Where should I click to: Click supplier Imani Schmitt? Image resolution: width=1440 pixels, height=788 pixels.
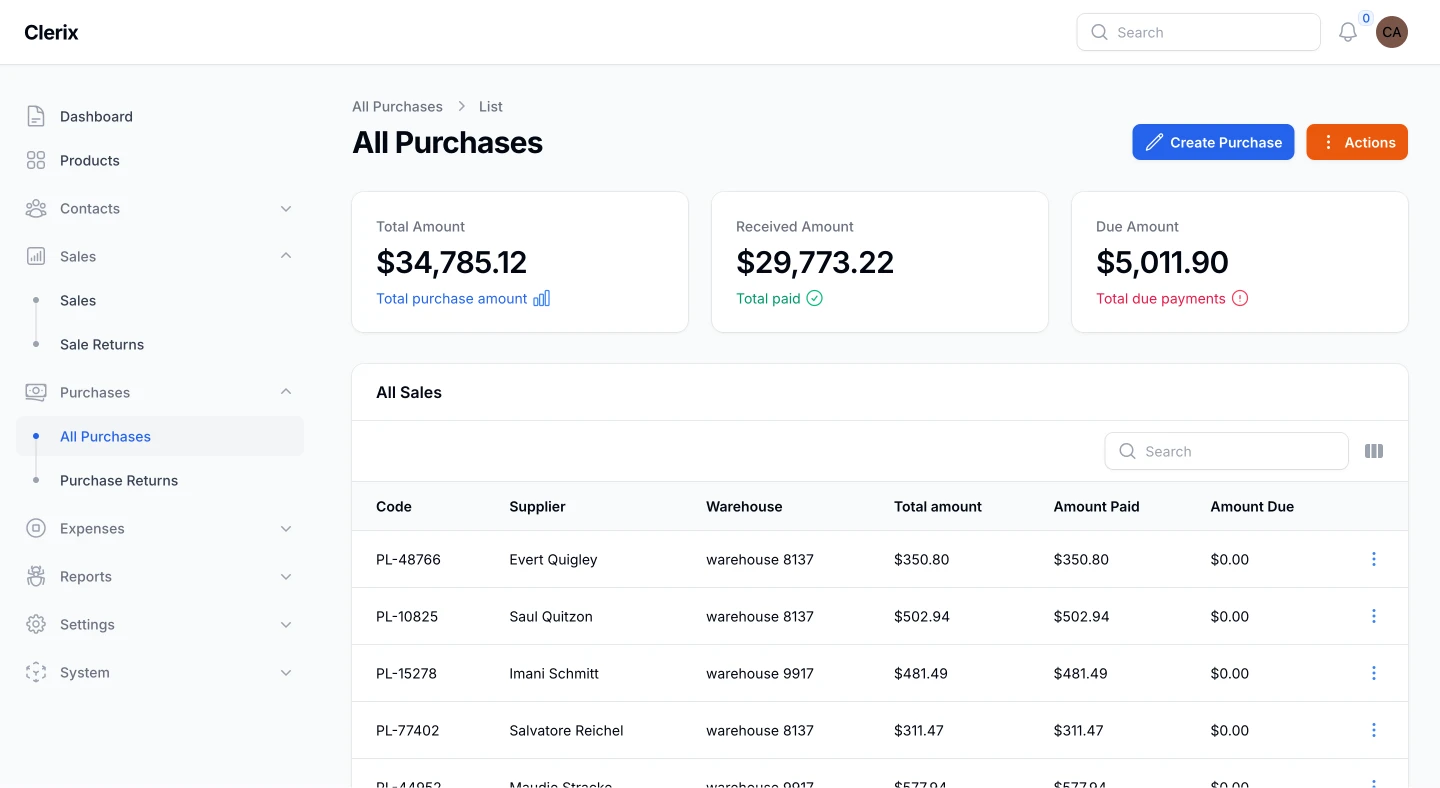554,673
